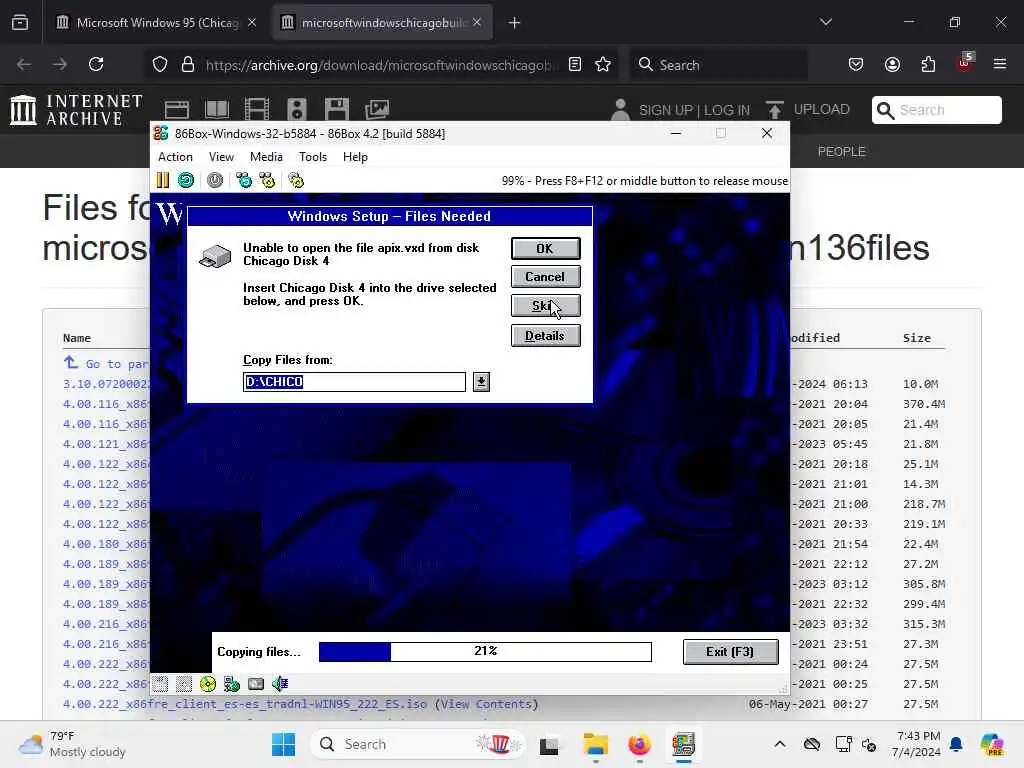
Task: Click the CD-ROM disc icon in 86Box status bar
Action: [x=208, y=684]
